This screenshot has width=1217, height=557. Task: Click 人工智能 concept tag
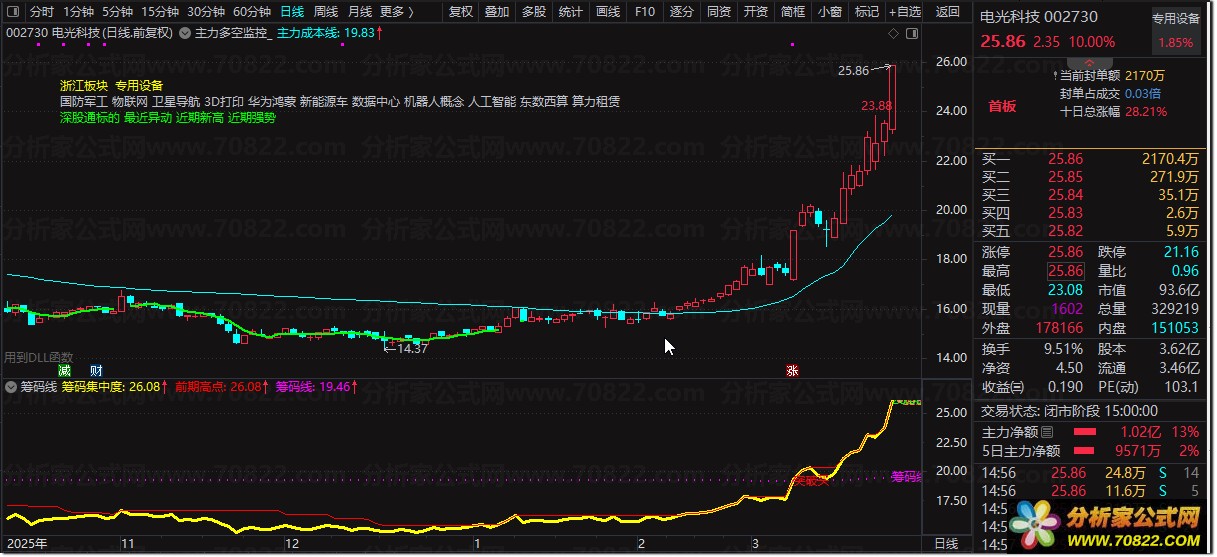tap(492, 101)
